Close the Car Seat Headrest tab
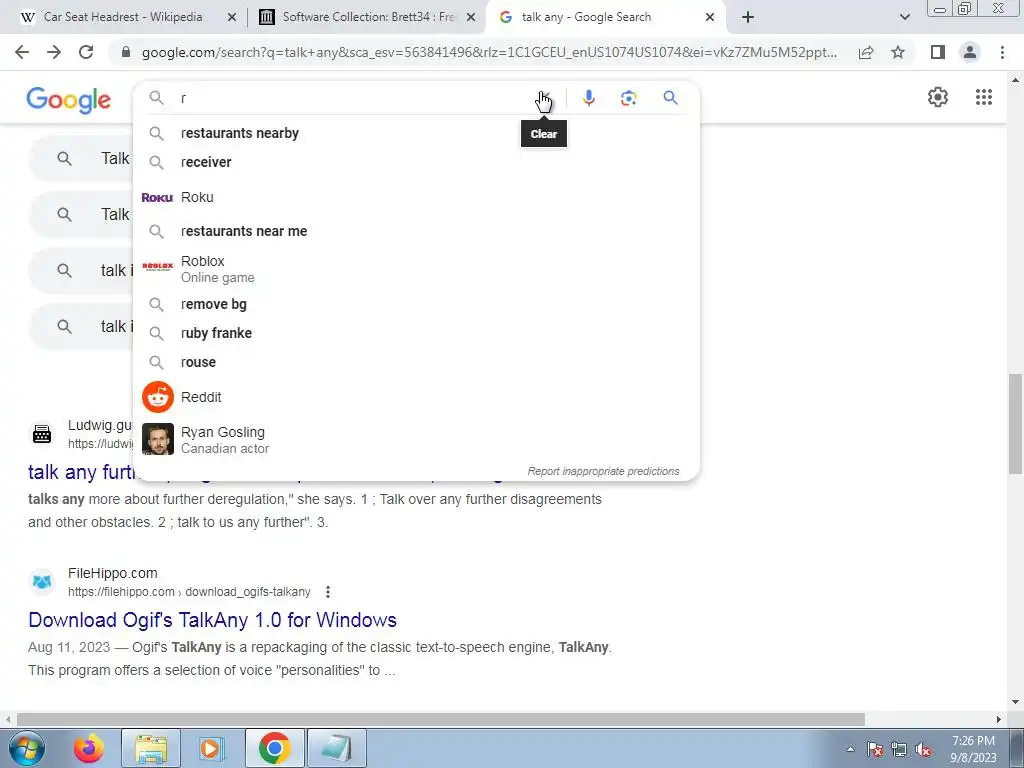The width and height of the screenshot is (1024, 768). tap(232, 18)
